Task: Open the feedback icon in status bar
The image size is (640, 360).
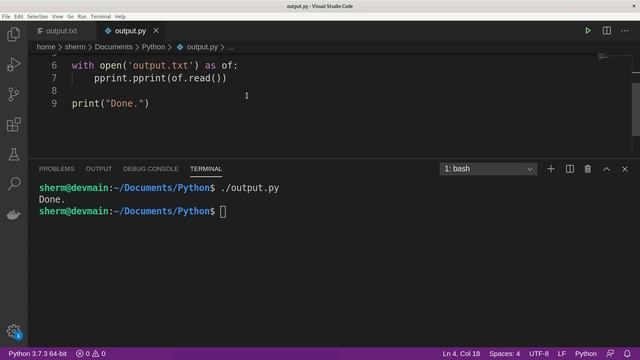Action: pyautogui.click(x=610, y=353)
